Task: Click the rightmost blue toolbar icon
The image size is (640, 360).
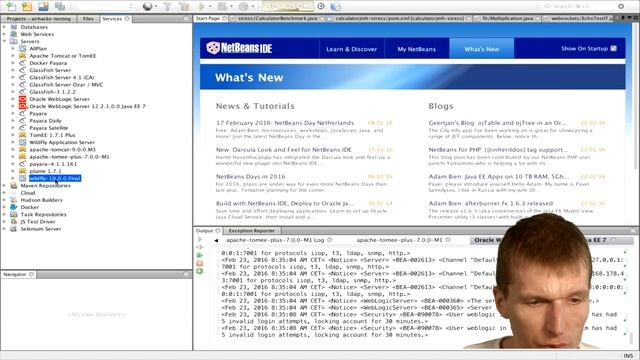Action: click(x=335, y=6)
